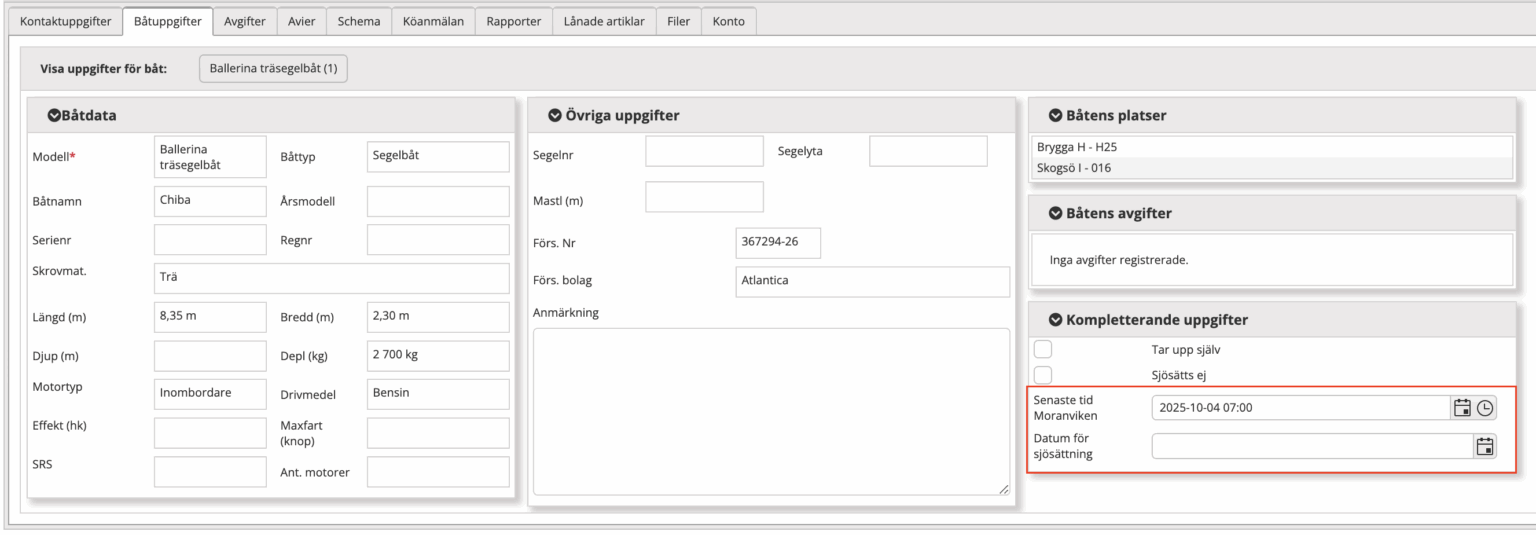Check the Tar upp själv checkbox
1536x535 pixels.
[1043, 349]
